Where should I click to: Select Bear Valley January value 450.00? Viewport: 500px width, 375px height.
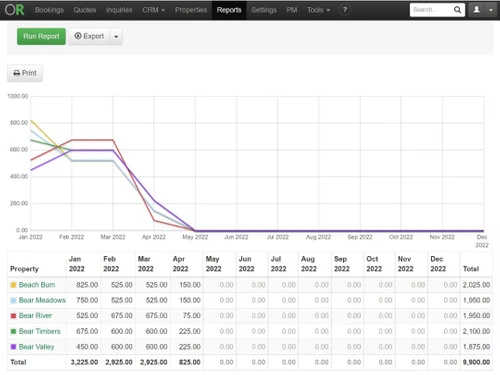coord(87,347)
